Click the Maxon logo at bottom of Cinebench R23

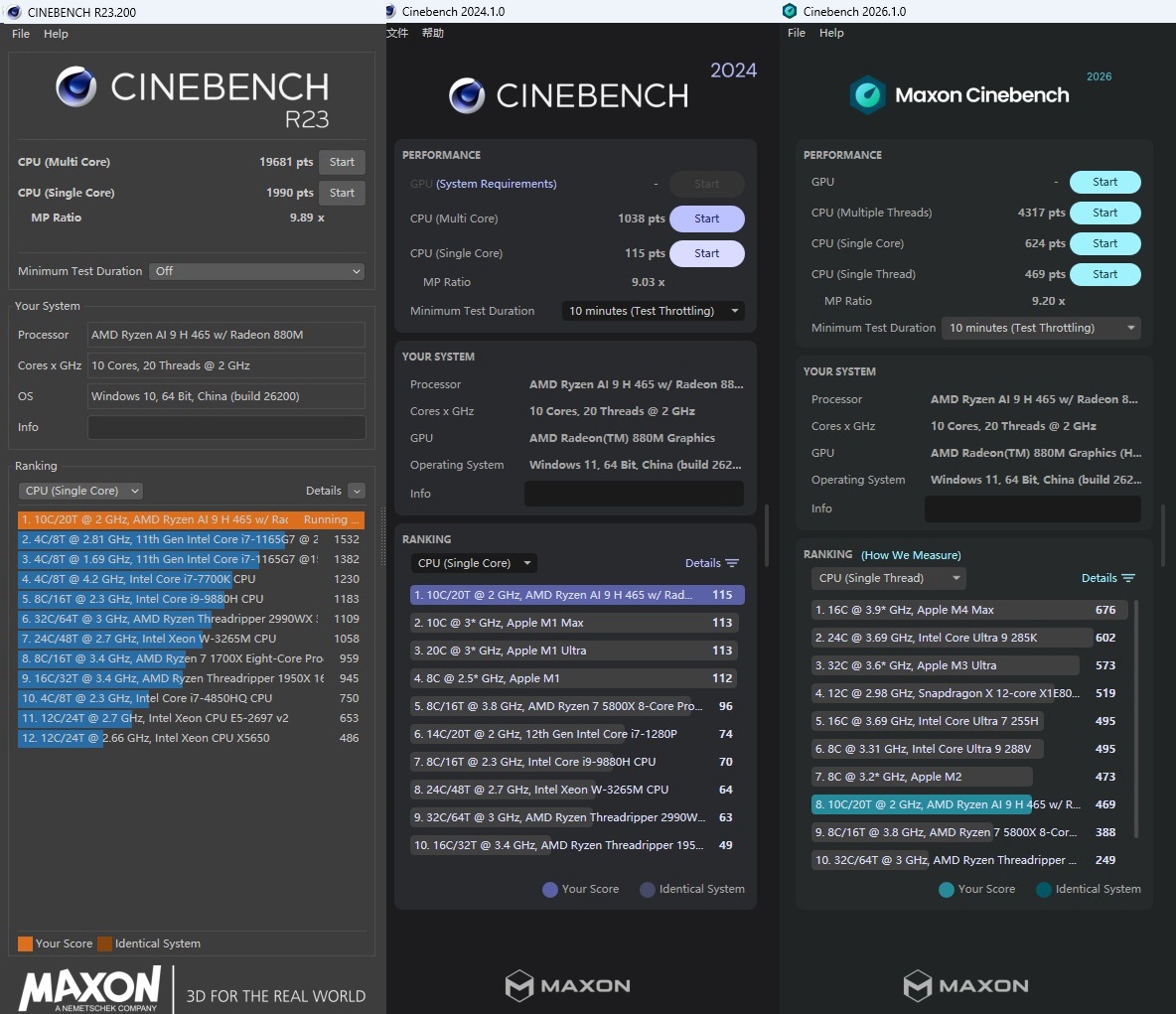click(90, 988)
